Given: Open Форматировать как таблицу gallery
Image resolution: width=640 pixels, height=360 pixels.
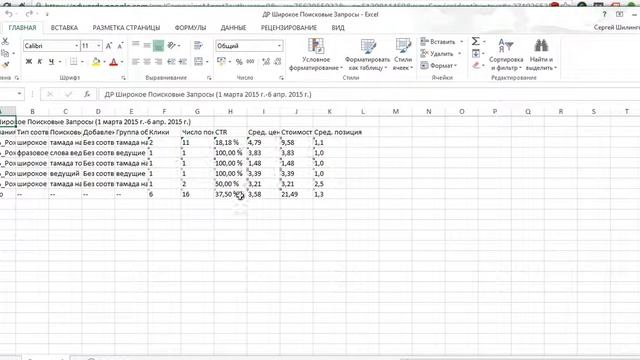Looking at the screenshot, I should (367, 55).
